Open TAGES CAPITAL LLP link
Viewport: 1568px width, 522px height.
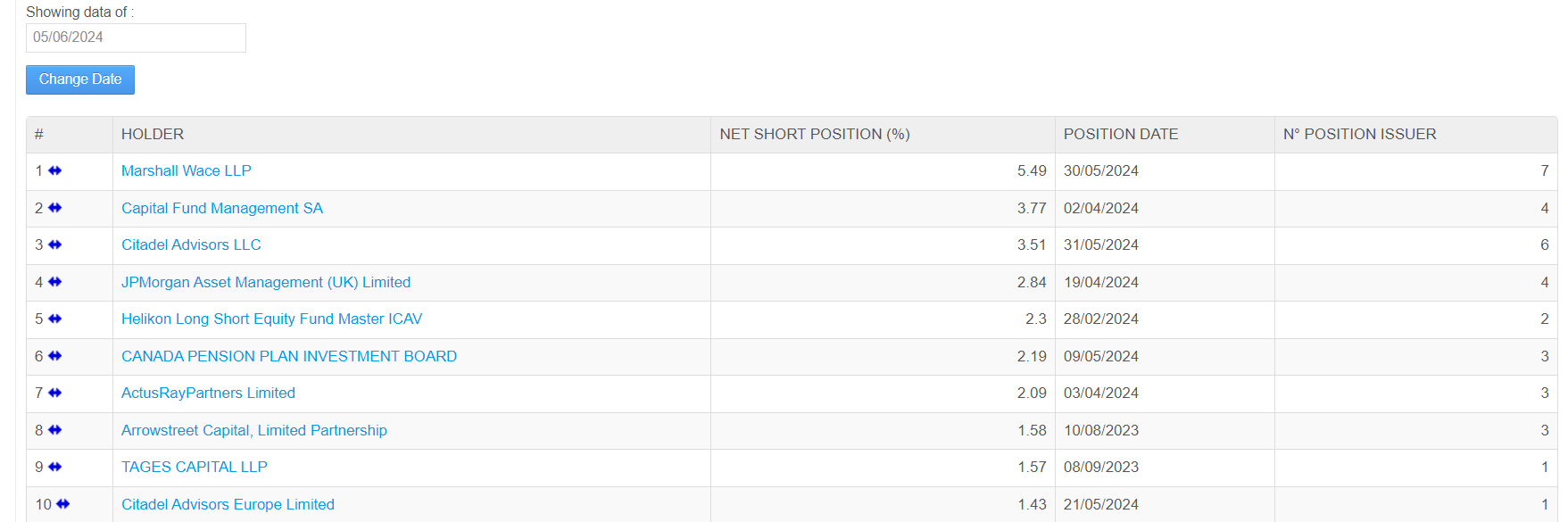(x=194, y=467)
